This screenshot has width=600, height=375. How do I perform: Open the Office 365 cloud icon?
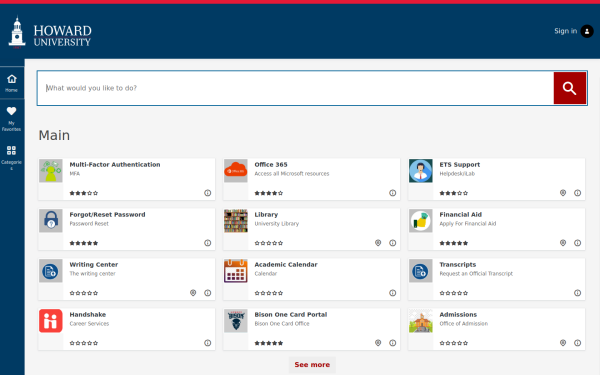236,171
